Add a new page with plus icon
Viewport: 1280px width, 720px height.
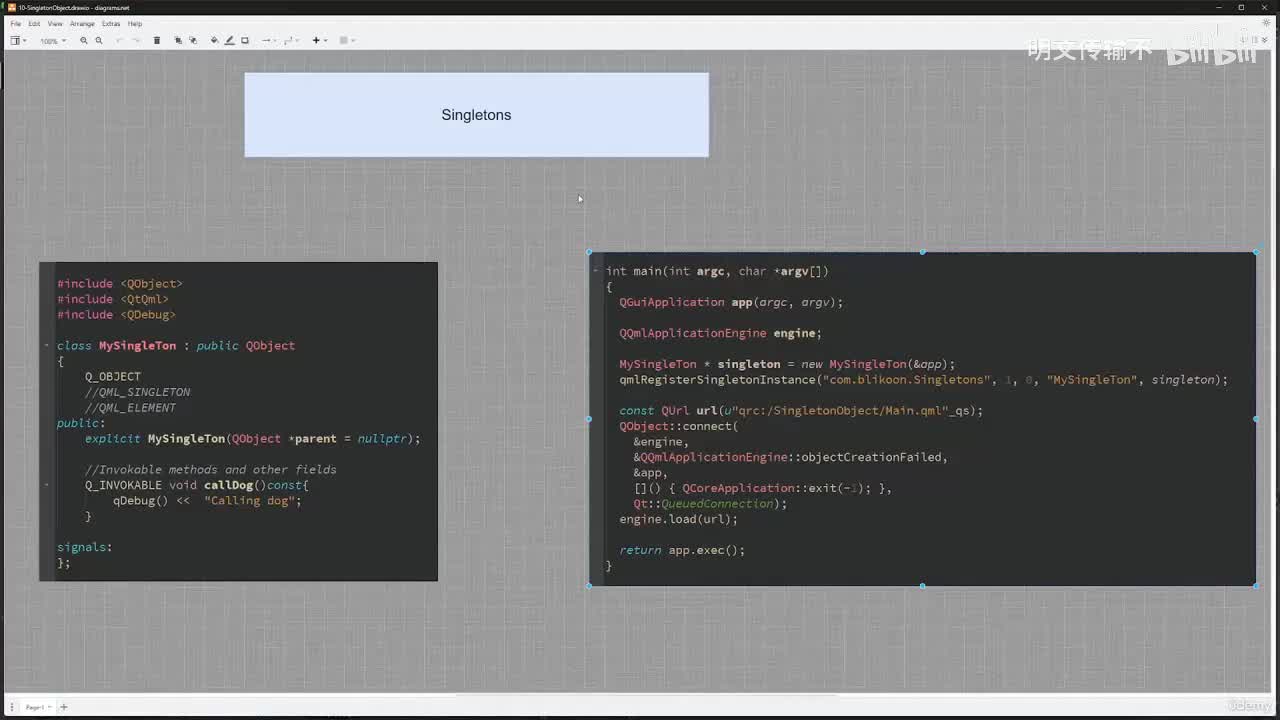point(64,707)
